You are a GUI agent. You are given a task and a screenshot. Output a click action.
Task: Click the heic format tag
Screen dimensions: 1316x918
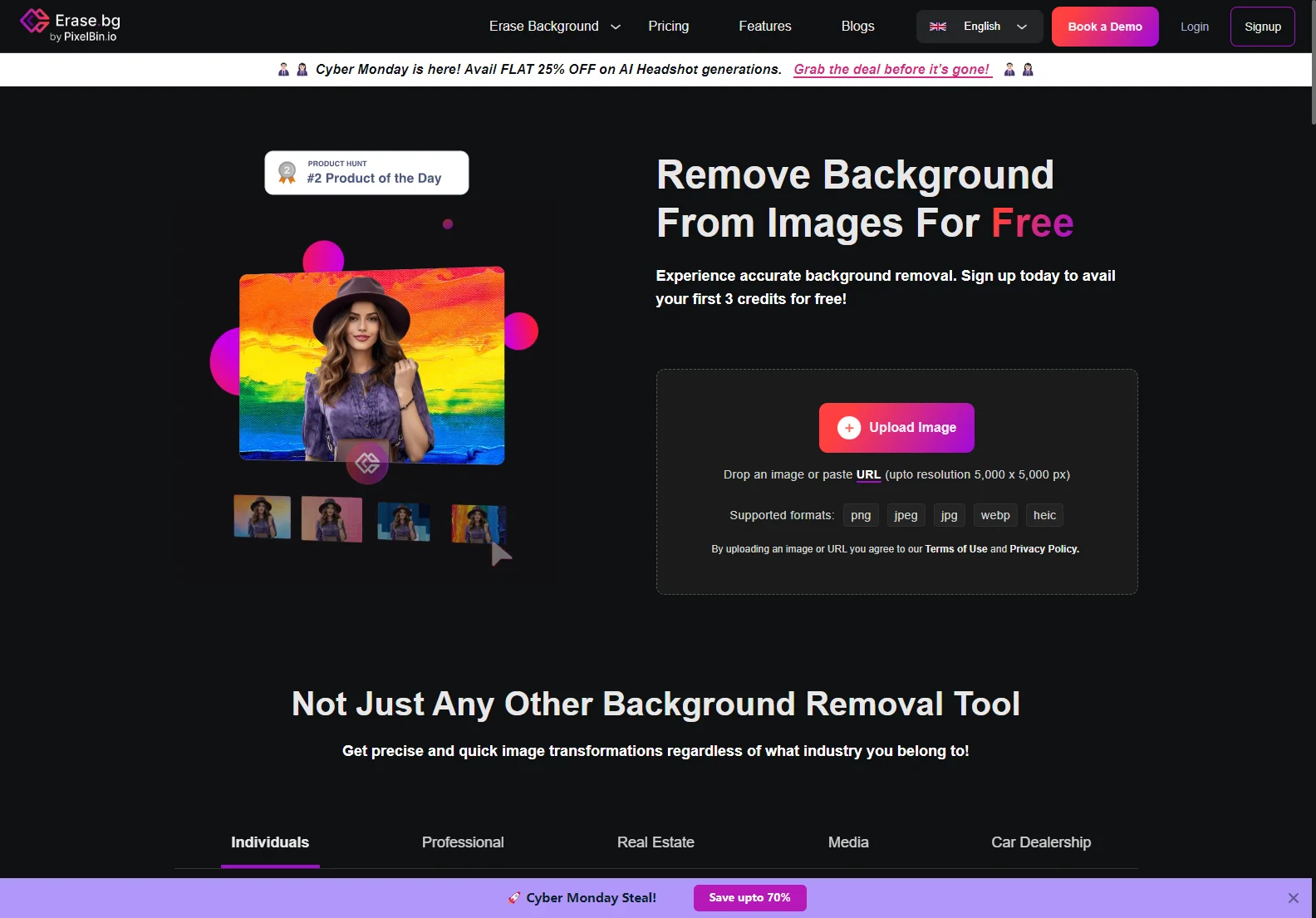1044,515
